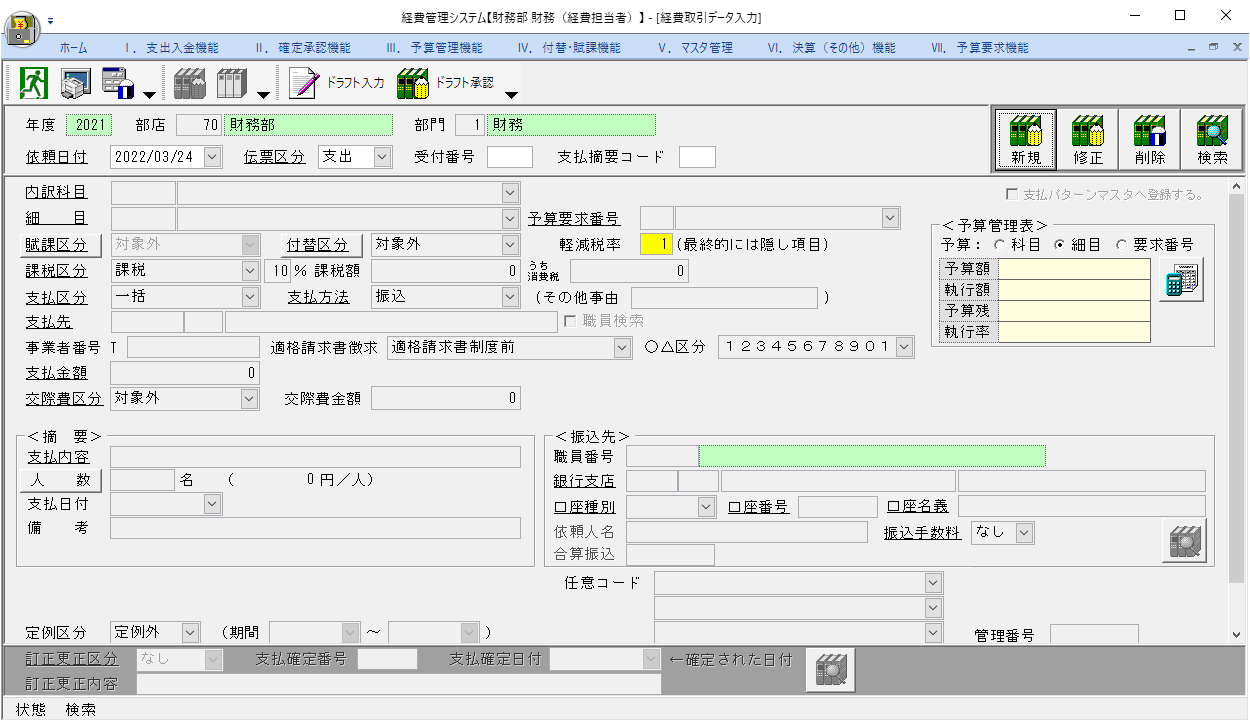Click the 銀行支店 label link
Viewport: 1250px width, 722px height.
point(583,481)
